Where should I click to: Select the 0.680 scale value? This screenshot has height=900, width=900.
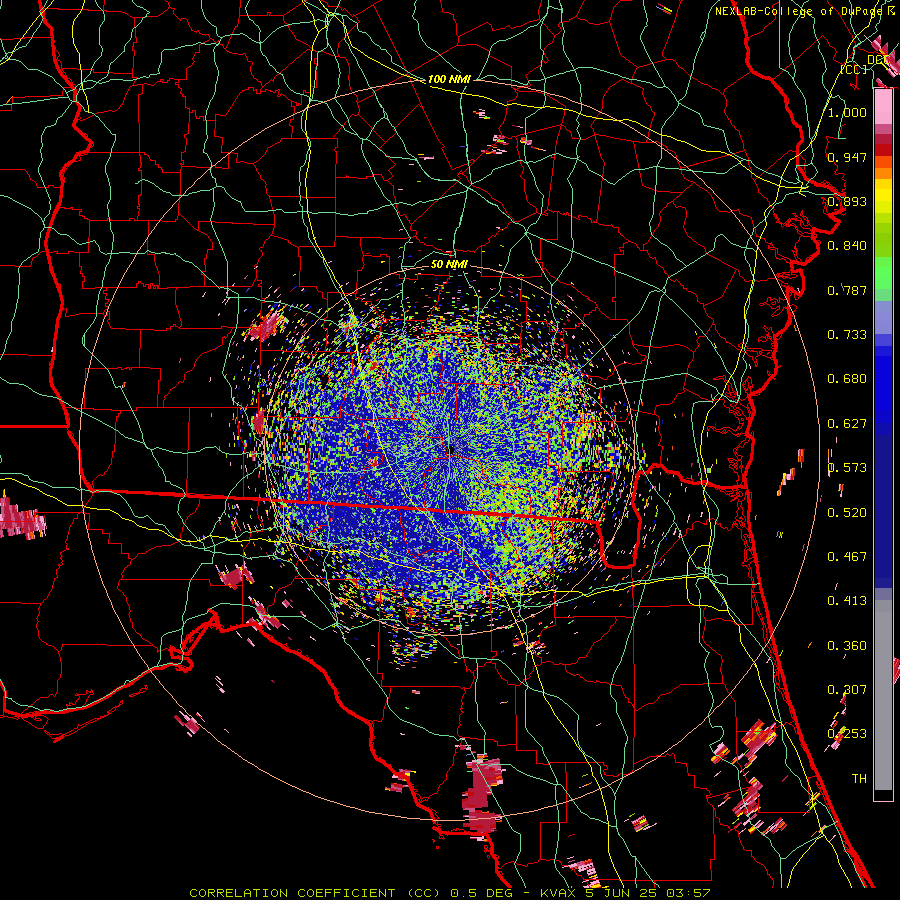pos(847,379)
